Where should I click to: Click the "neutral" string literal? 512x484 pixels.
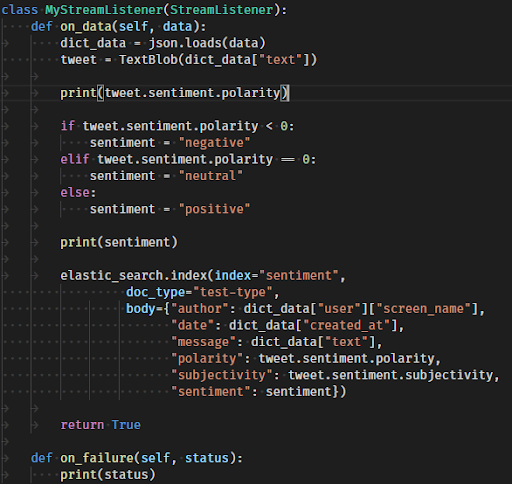click(211, 176)
